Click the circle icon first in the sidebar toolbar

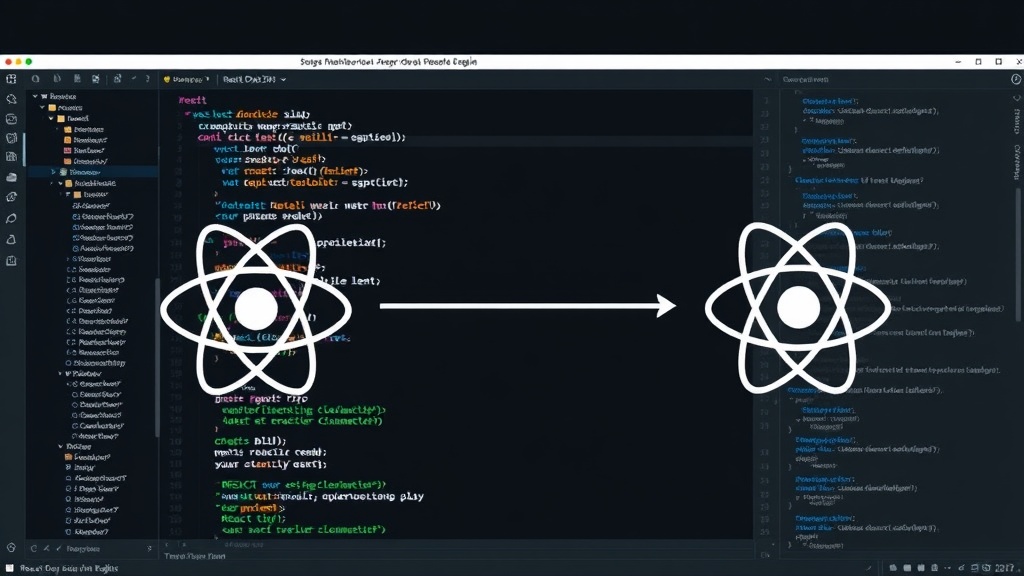35,79
